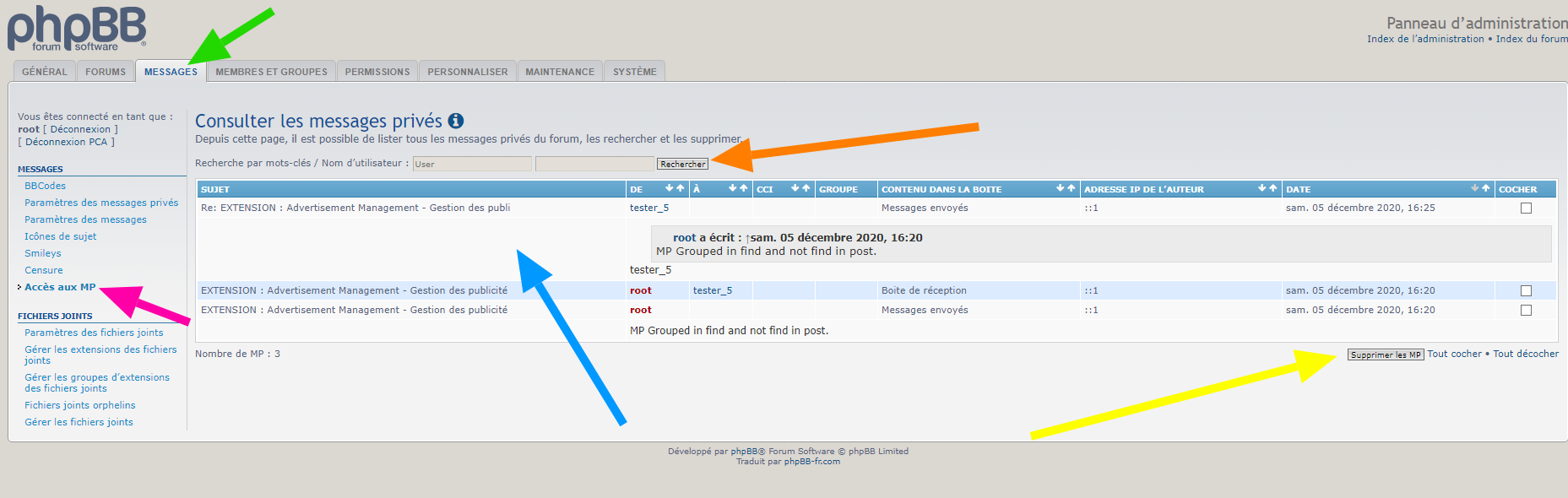Sort Contenu dans la boite column descending
The height and width of the screenshot is (498, 1568).
click(1061, 188)
